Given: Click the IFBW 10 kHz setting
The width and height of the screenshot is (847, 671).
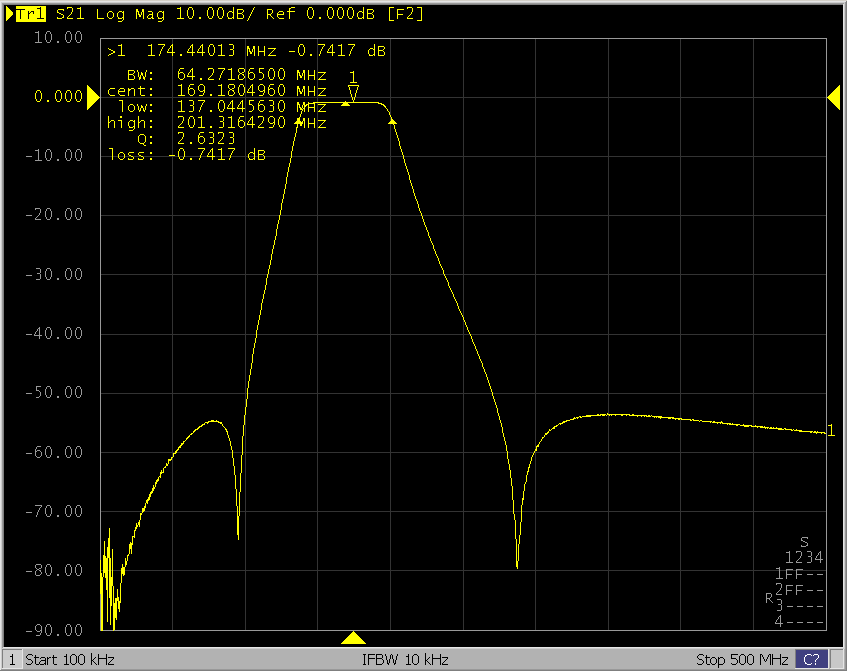Looking at the screenshot, I should point(405,660).
